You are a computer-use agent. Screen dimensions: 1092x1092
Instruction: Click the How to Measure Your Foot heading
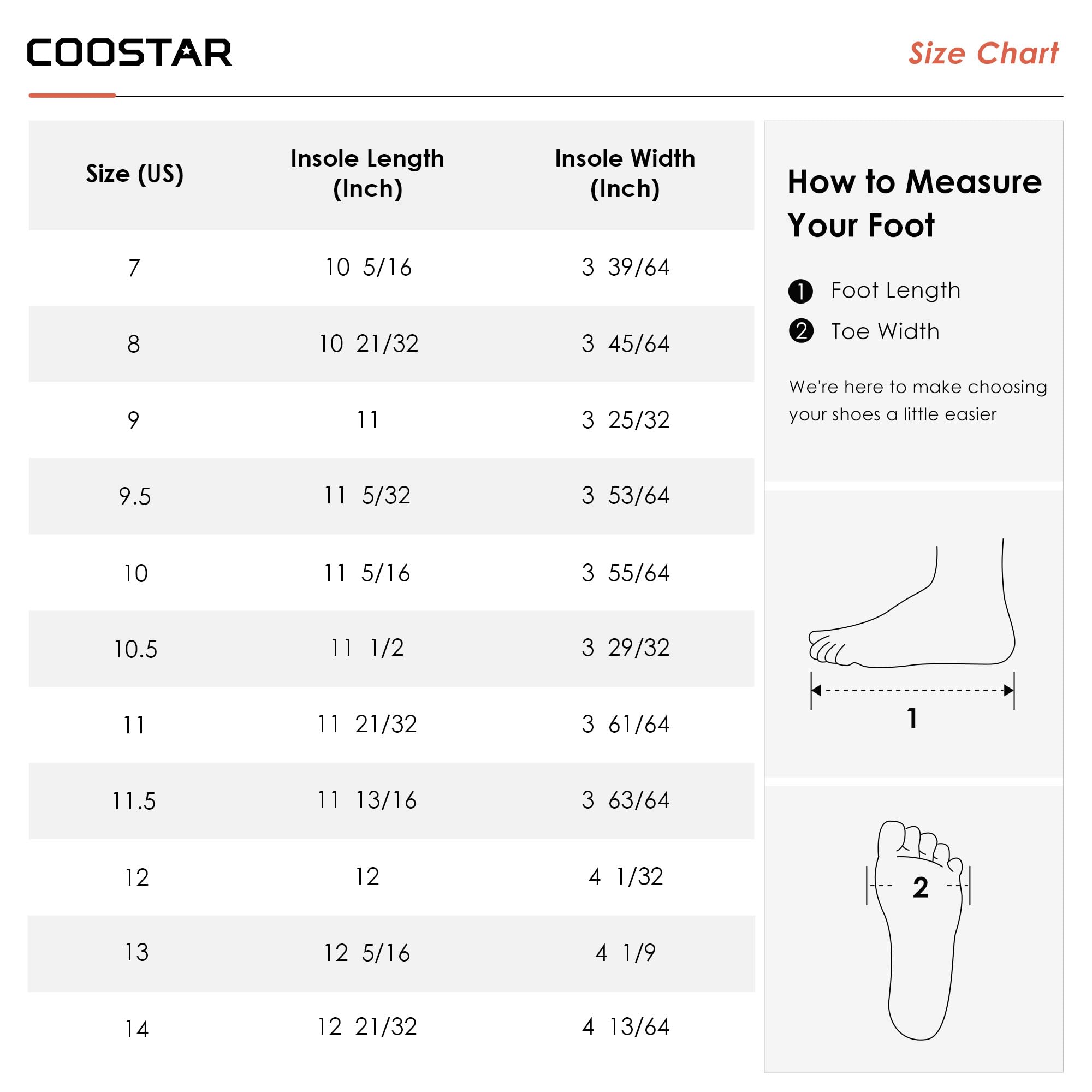click(x=914, y=204)
